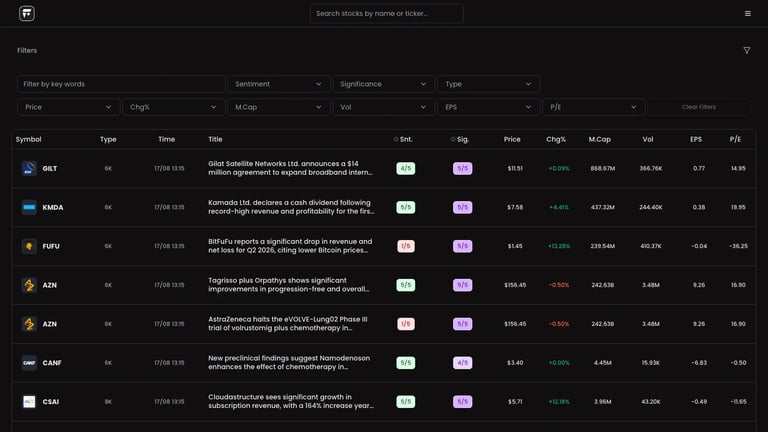The image size is (768, 432).
Task: Click the FUFU ticker symbol
Action: (x=51, y=246)
